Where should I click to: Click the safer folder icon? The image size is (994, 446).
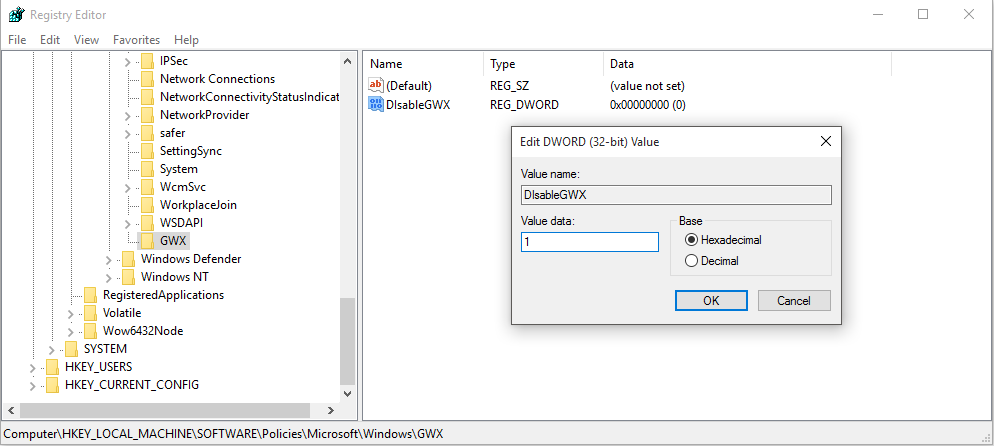[147, 133]
